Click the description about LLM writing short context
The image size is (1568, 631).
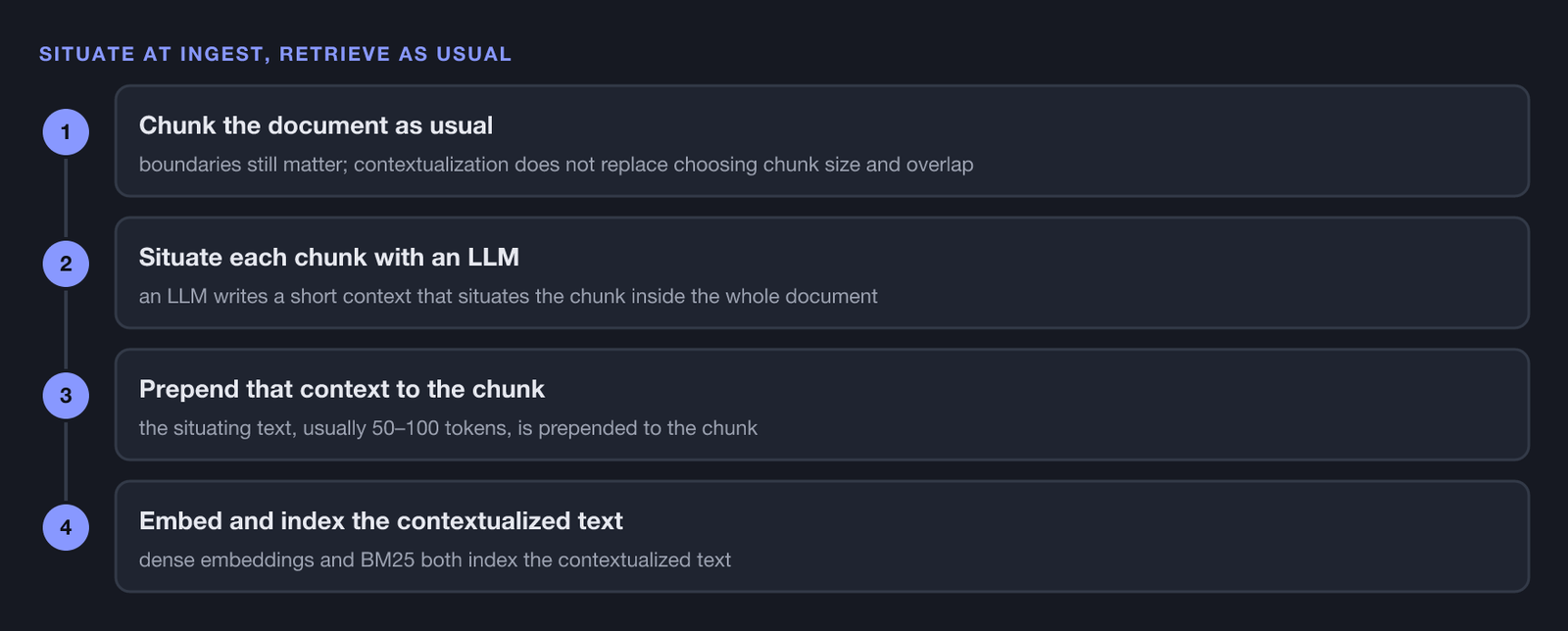(x=508, y=296)
